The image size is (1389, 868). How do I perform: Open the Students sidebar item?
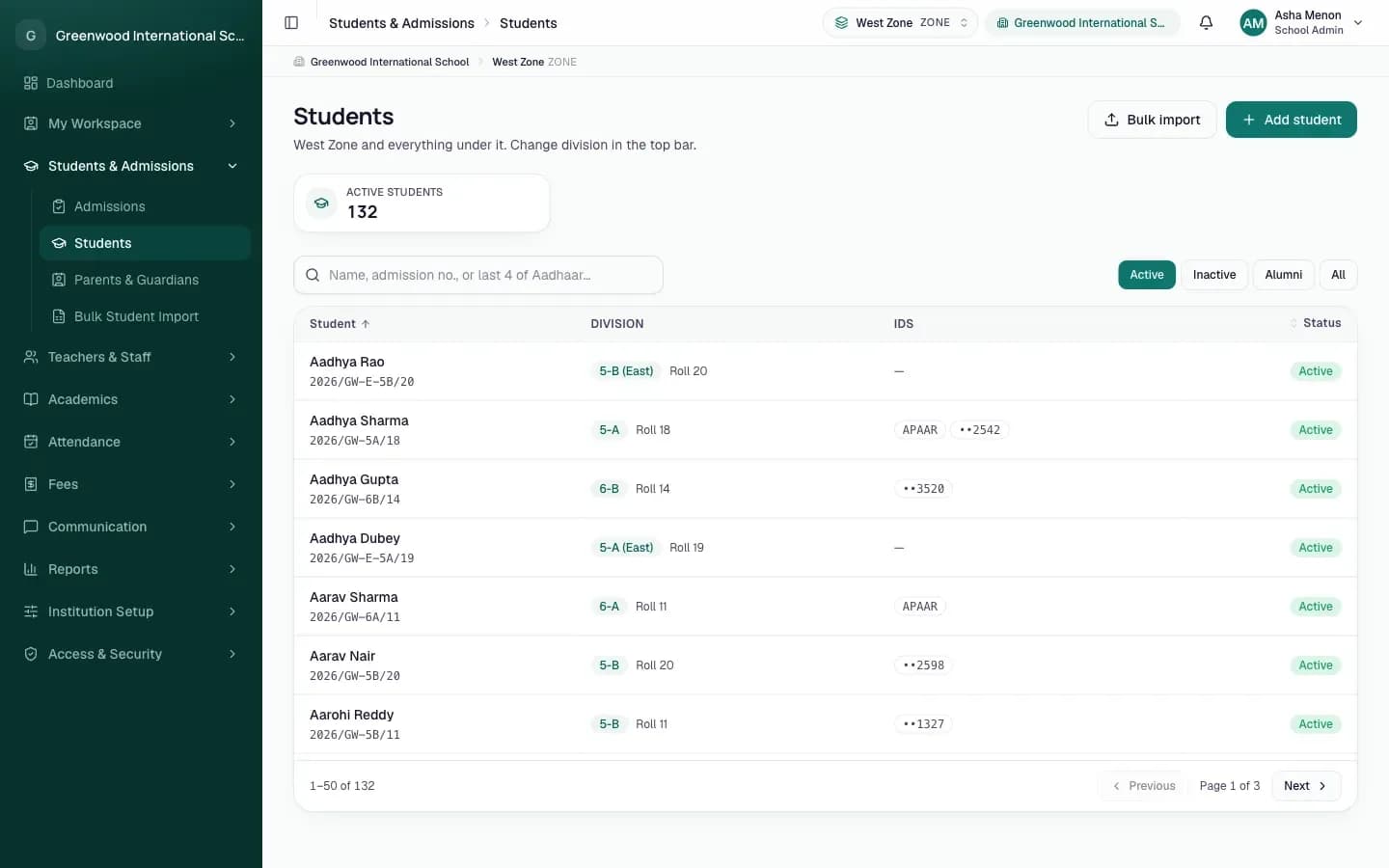(145, 243)
